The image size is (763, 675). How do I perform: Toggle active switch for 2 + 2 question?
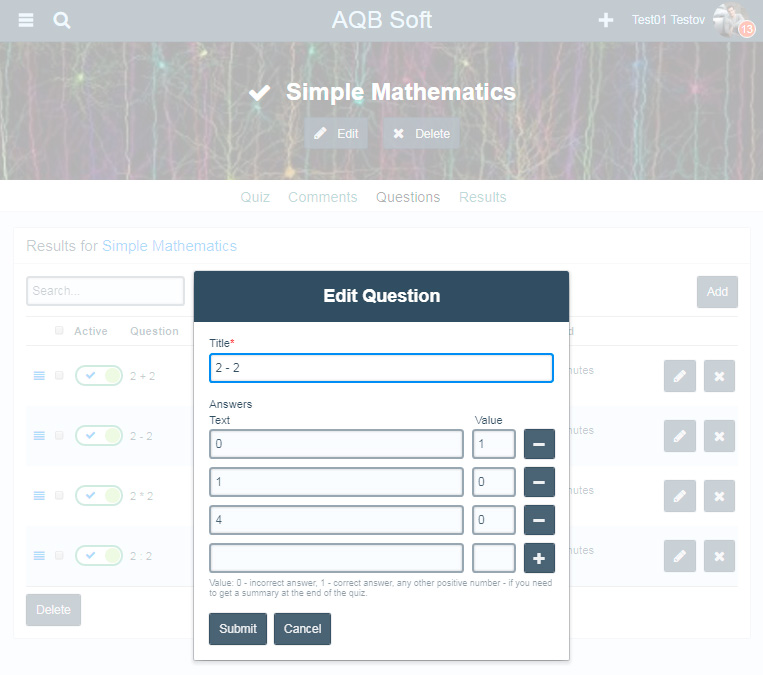[98, 376]
